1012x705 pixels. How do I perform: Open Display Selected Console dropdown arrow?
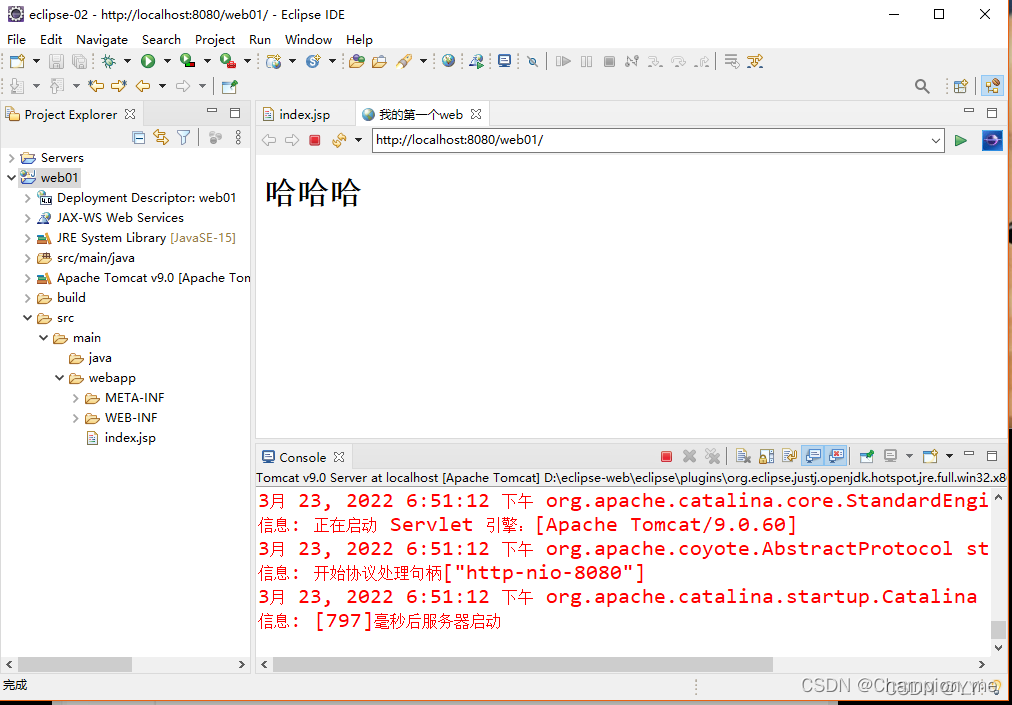[x=909, y=456]
